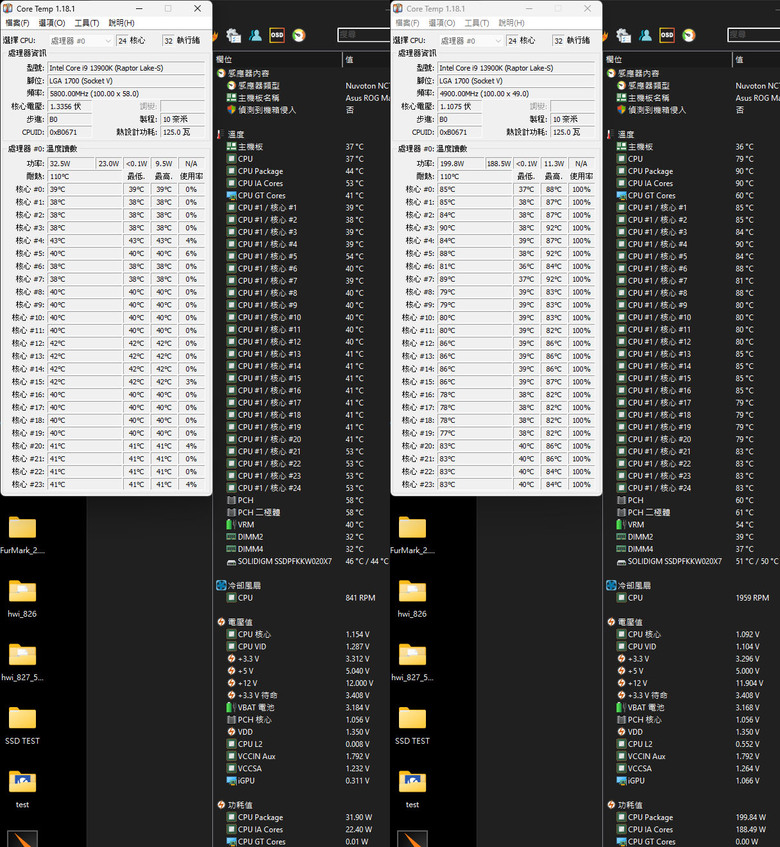Open the gear-and-checklist icon in 841 RPM sensor toolbar
The width and height of the screenshot is (780, 847).
coord(234,35)
